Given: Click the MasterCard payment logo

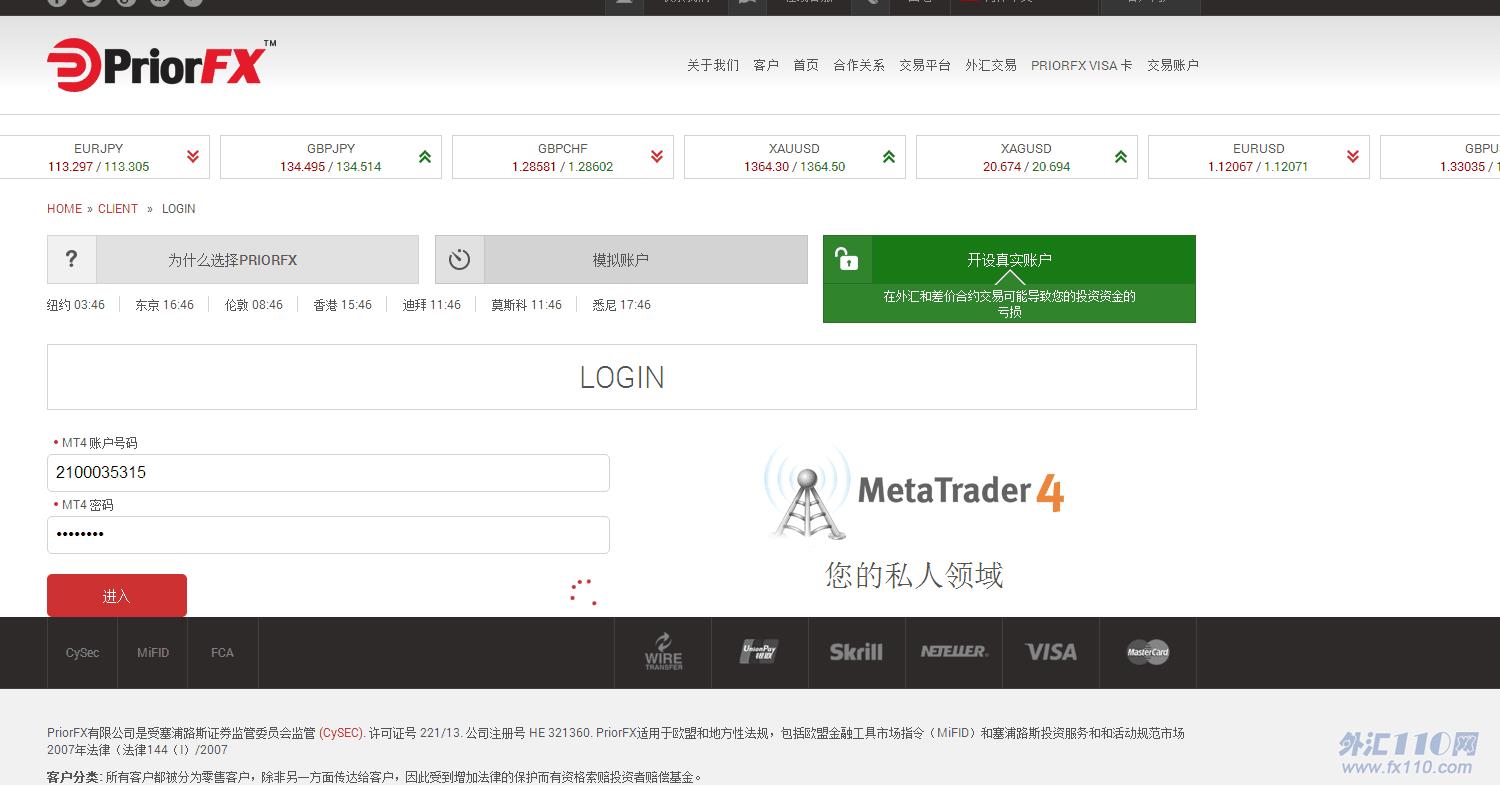Looking at the screenshot, I should coord(1148,652).
